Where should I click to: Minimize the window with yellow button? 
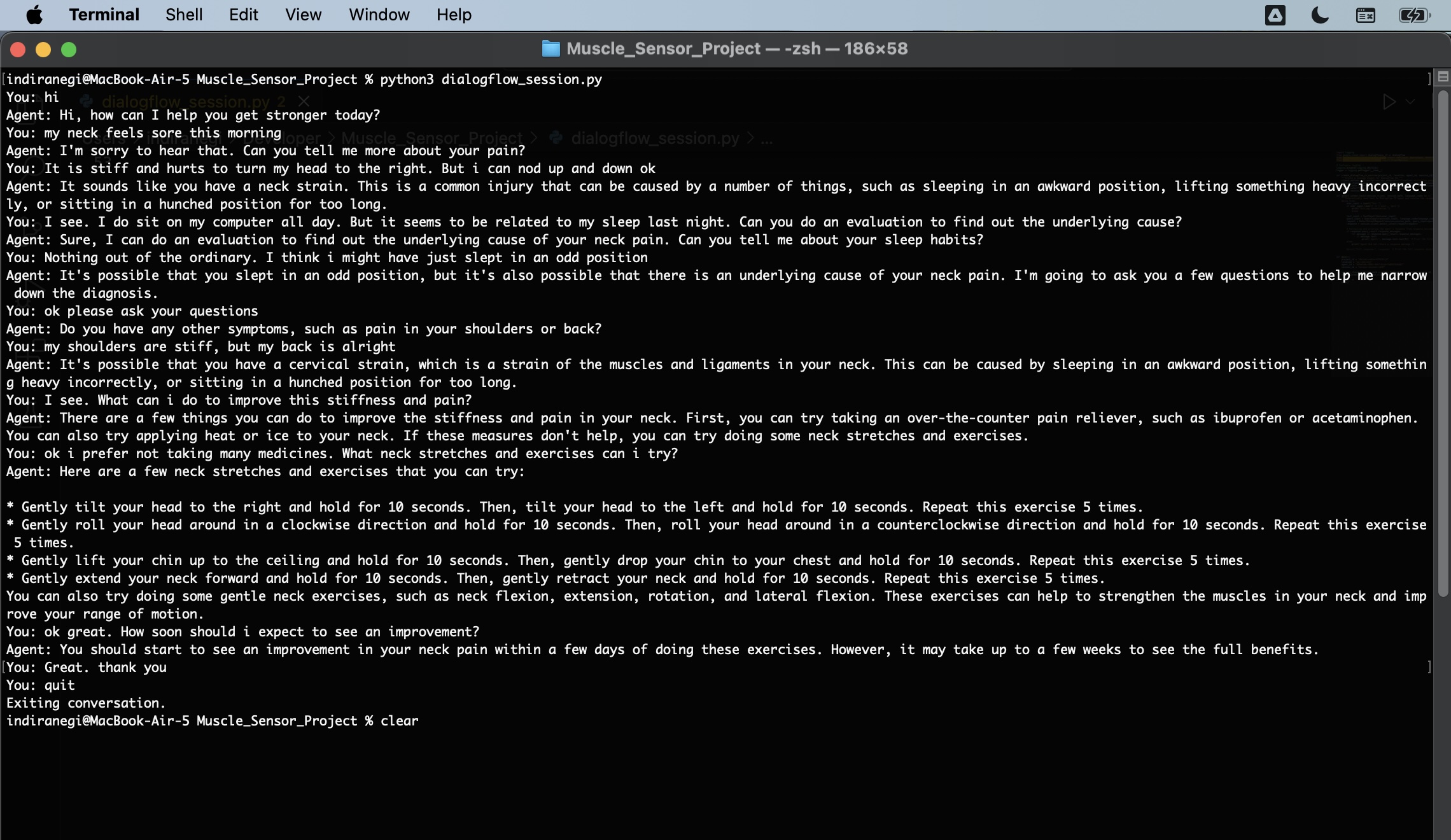coord(43,50)
